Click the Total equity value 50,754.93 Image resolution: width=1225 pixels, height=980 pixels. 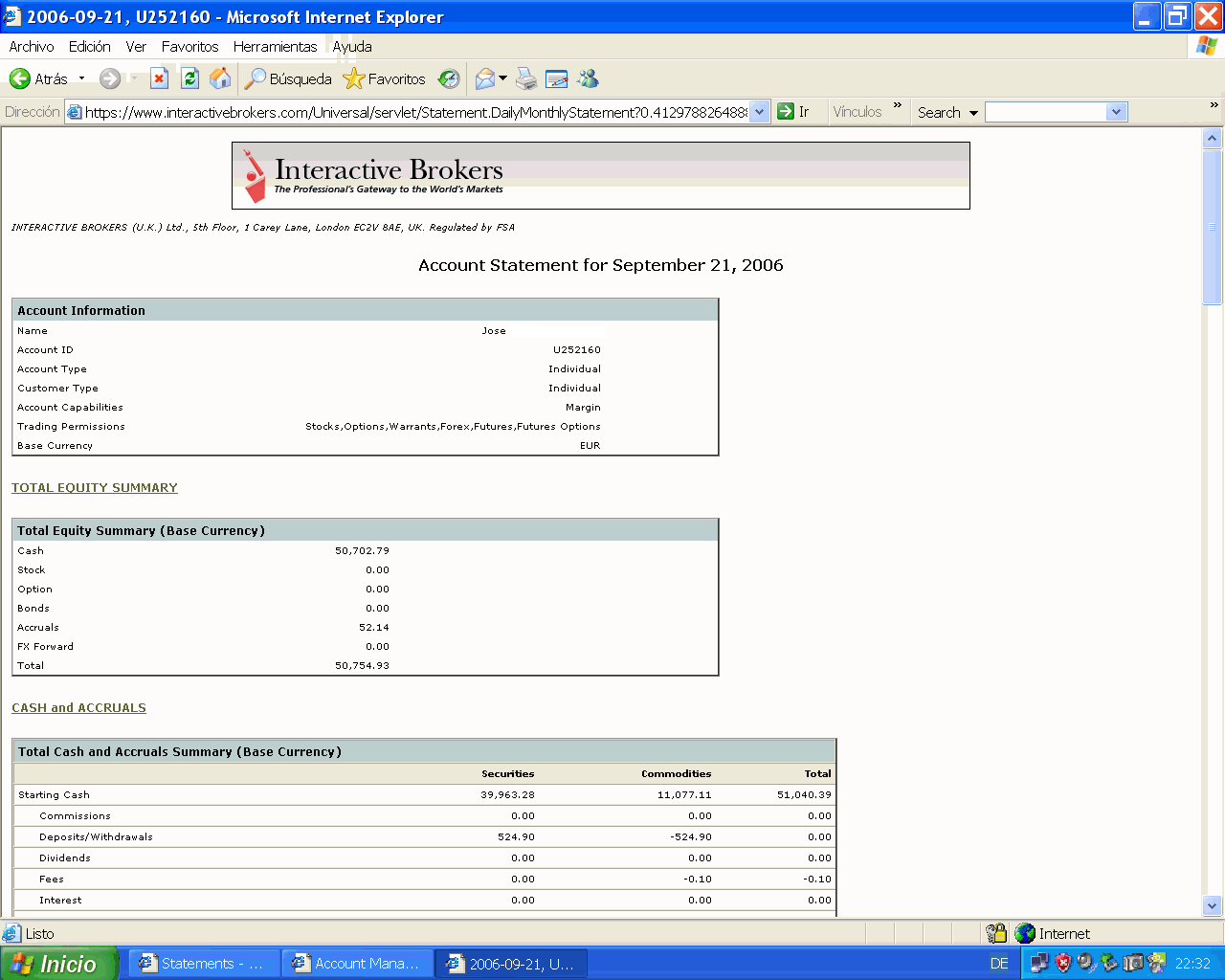[x=362, y=665]
